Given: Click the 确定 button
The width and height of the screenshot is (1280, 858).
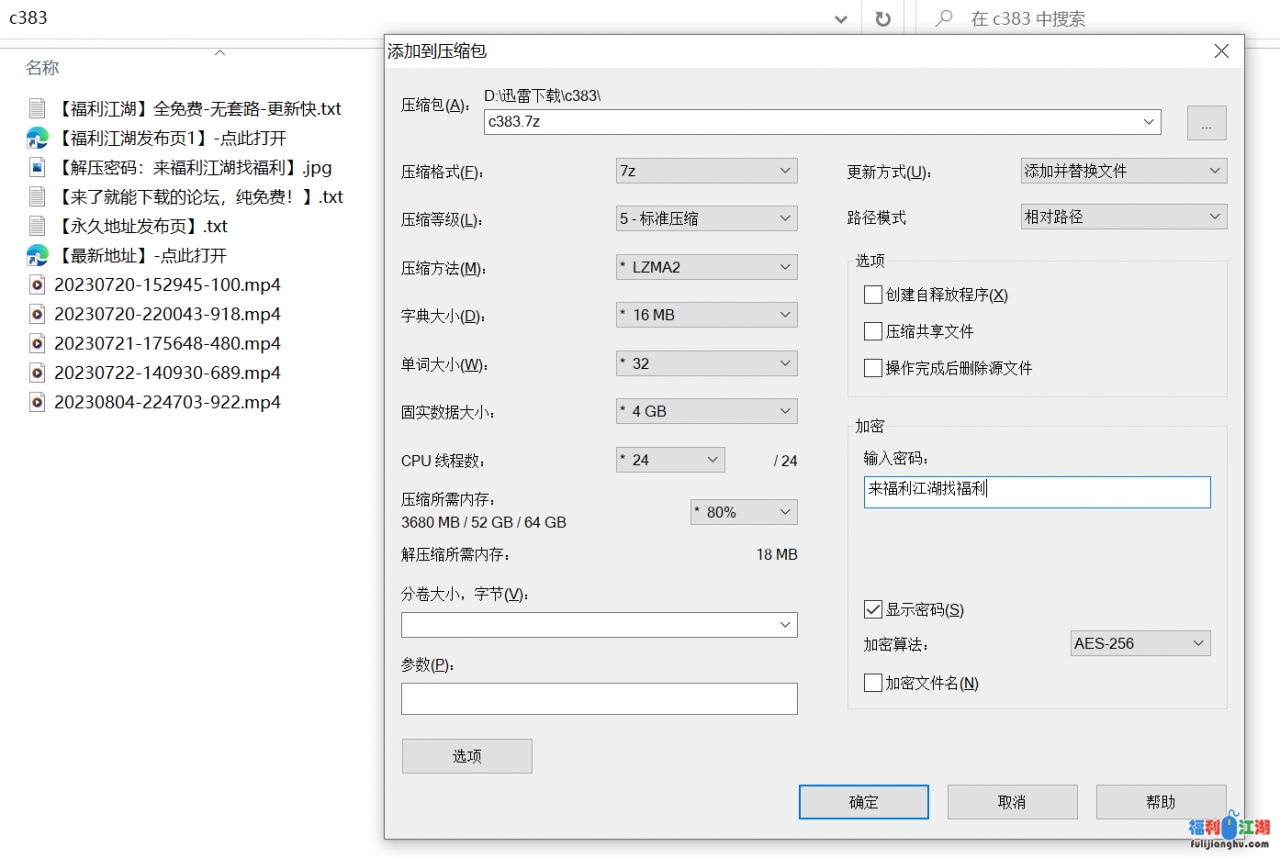Looking at the screenshot, I should [x=863, y=802].
